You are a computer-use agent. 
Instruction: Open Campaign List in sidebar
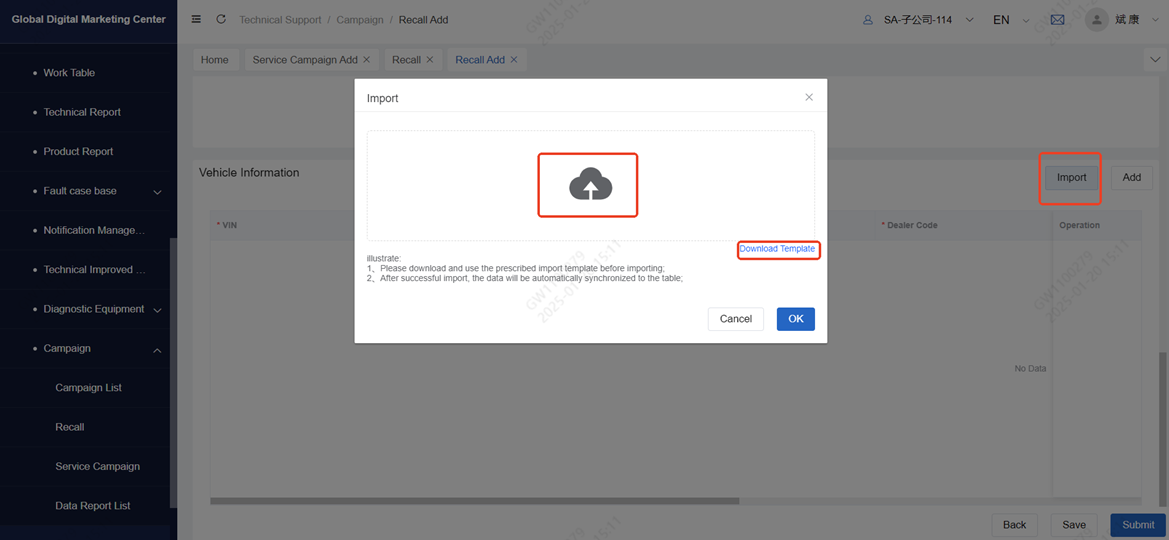(x=88, y=388)
